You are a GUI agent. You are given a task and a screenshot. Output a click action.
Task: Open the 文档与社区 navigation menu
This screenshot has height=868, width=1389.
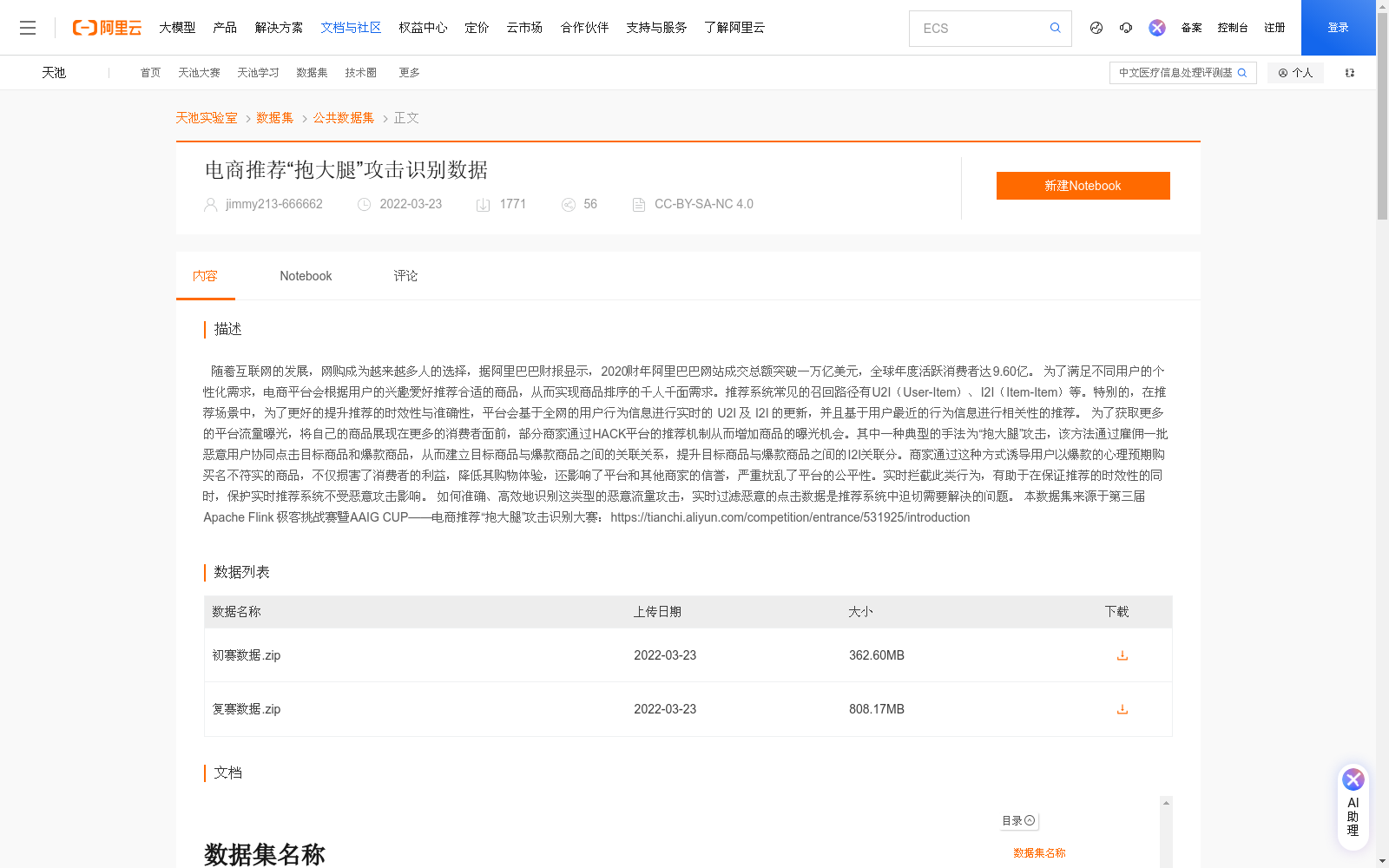point(351,28)
